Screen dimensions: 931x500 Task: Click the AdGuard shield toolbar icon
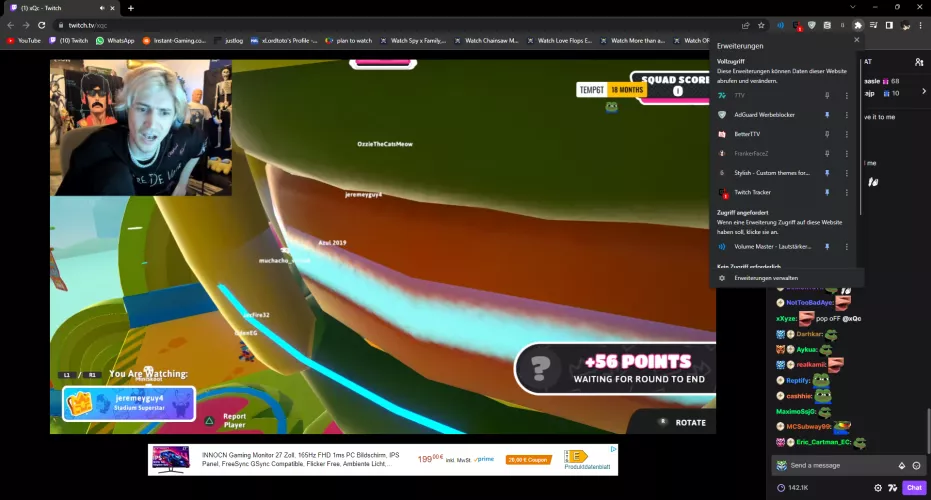pos(812,26)
